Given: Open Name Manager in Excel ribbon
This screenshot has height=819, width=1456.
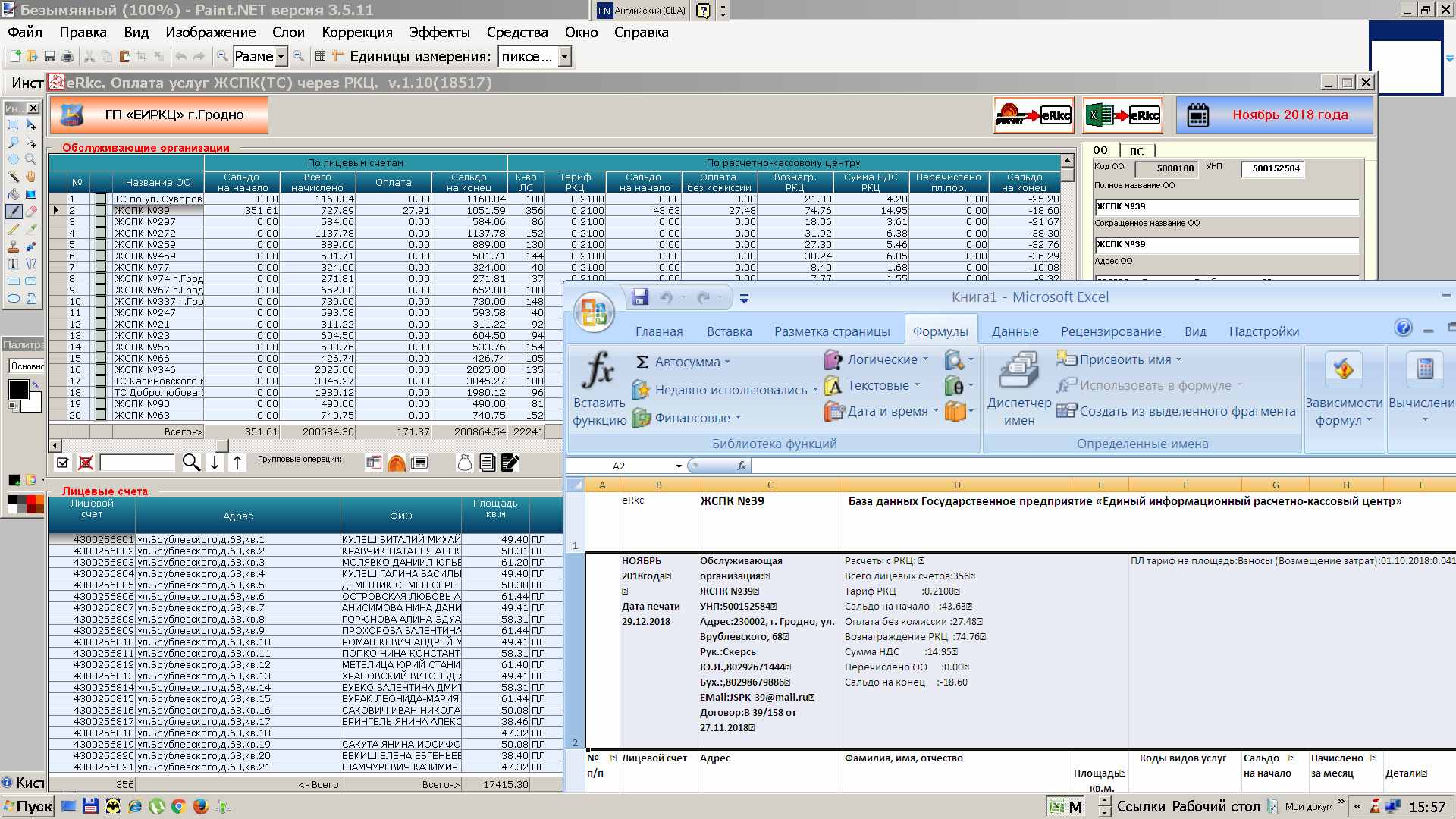Looking at the screenshot, I should (1019, 388).
